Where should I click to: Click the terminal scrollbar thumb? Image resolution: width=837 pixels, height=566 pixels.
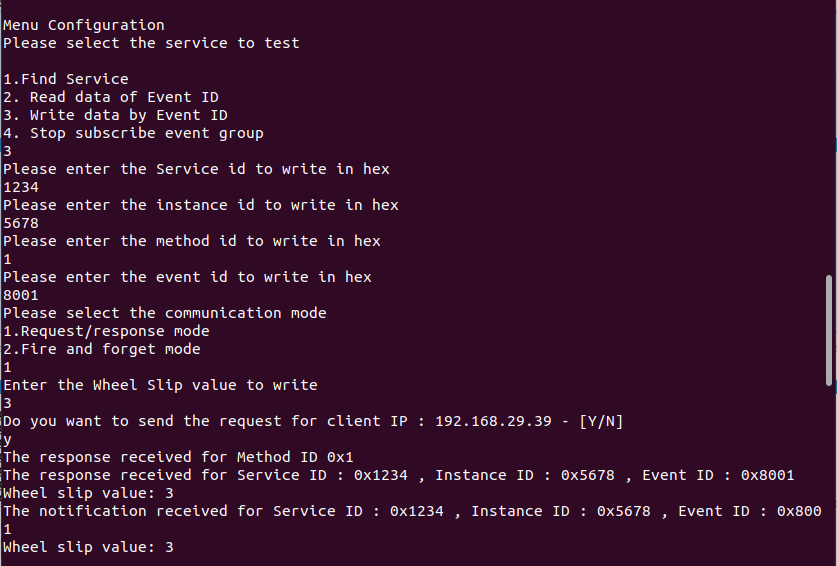coord(829,330)
